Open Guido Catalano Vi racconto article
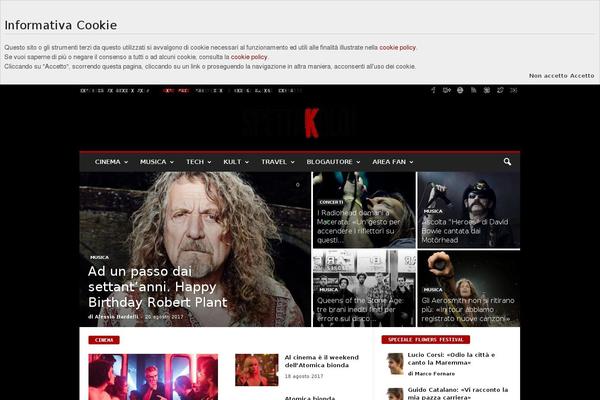Screen dimensions: 600x400 [x=458, y=393]
